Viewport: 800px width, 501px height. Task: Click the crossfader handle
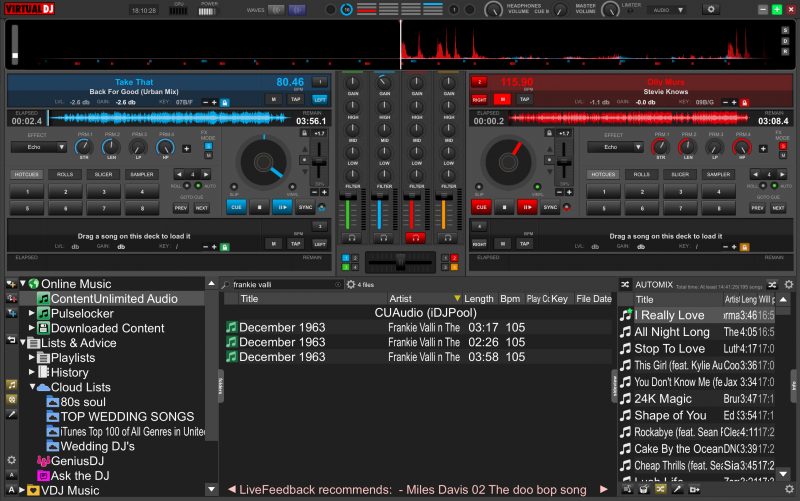coord(400,262)
